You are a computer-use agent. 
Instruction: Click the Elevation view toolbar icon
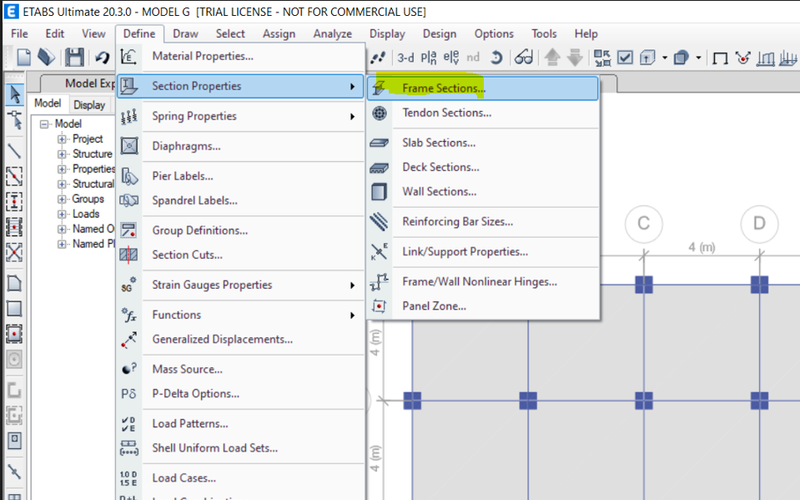(451, 58)
